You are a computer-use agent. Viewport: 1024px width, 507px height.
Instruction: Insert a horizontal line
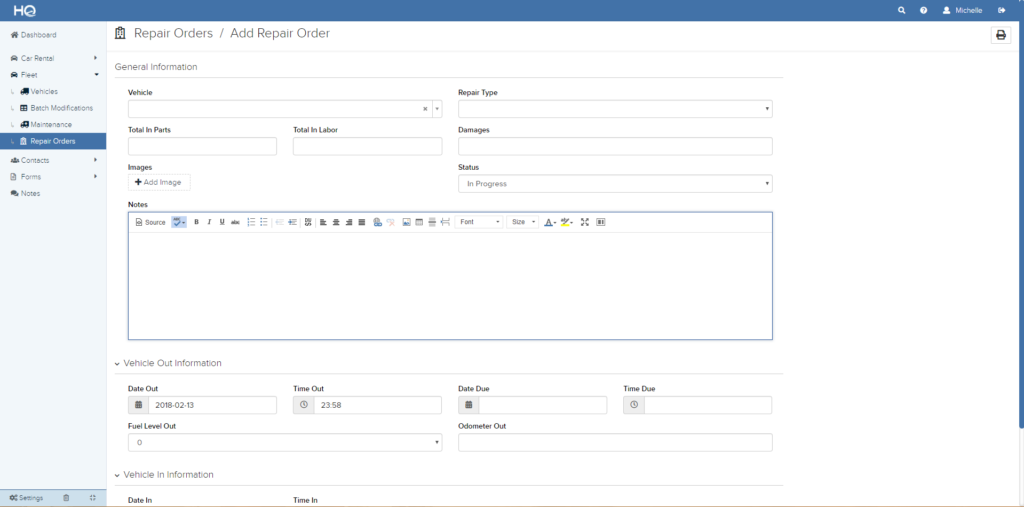pos(432,222)
